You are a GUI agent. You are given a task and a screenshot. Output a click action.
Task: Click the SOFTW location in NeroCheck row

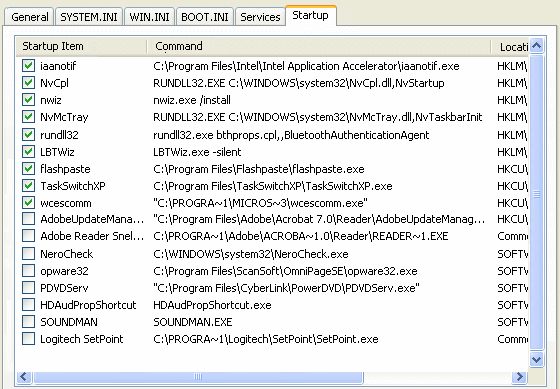coord(512,254)
